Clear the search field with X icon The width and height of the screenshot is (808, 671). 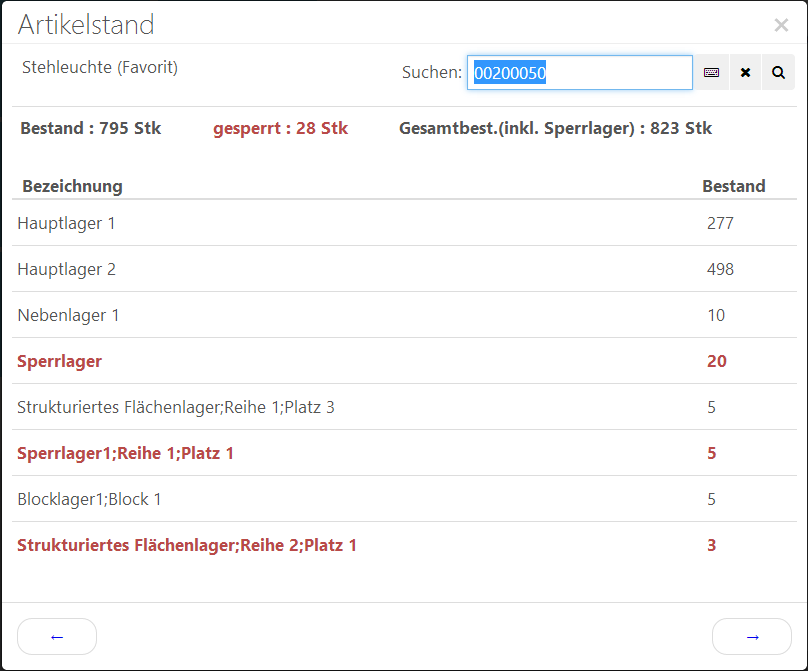point(745,73)
